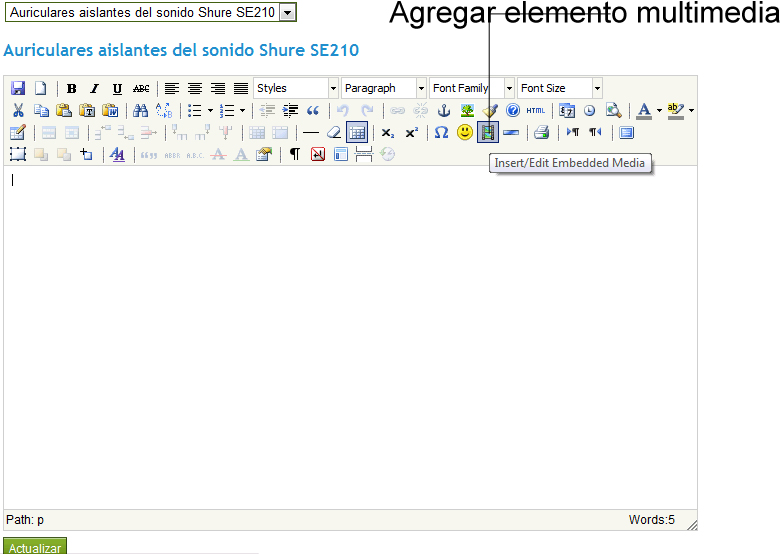
Task: Toggle visual control characters pilcrow icon
Action: [x=295, y=154]
